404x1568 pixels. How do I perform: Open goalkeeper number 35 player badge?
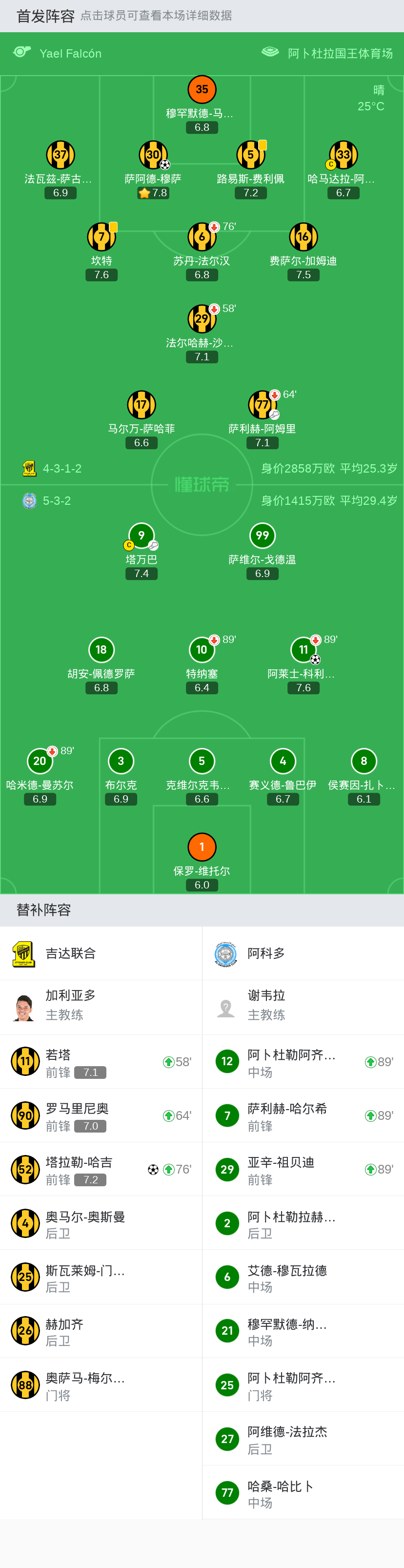[x=202, y=89]
